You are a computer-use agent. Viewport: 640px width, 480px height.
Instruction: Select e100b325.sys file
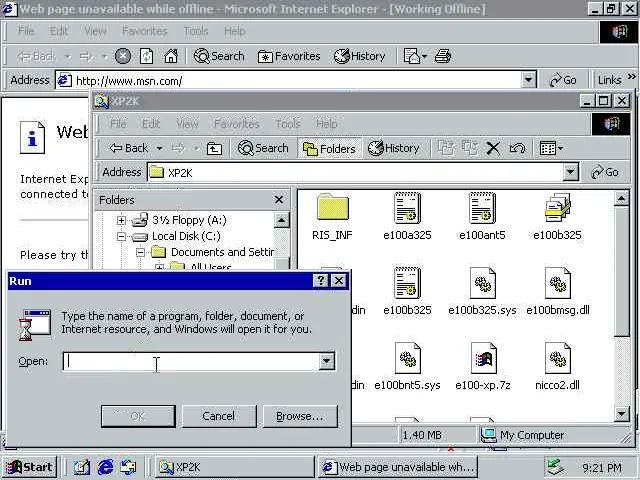(x=482, y=291)
